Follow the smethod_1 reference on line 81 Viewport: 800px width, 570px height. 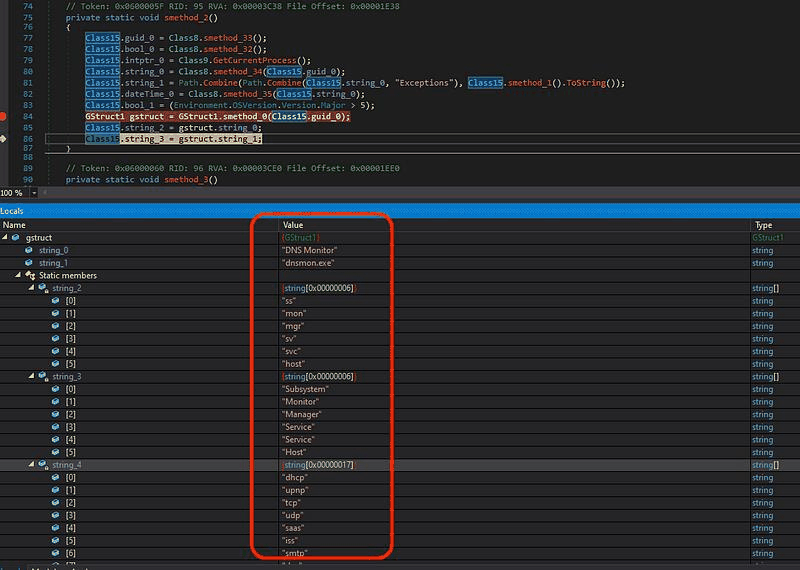(x=531, y=83)
